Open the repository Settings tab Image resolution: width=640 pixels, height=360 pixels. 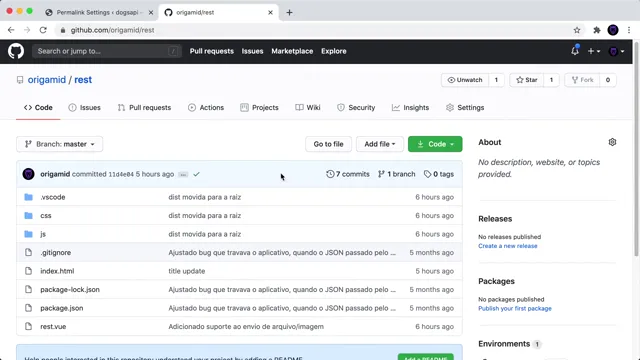click(x=465, y=108)
